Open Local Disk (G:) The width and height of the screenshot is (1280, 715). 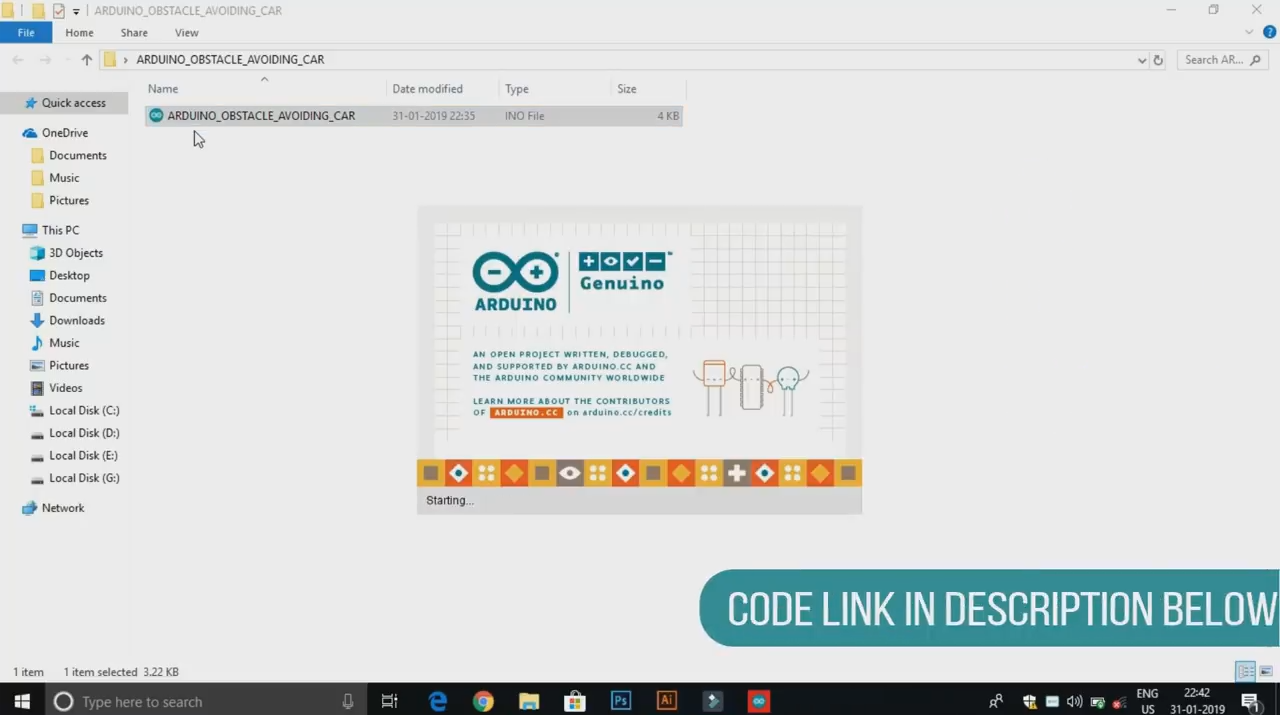(x=84, y=478)
